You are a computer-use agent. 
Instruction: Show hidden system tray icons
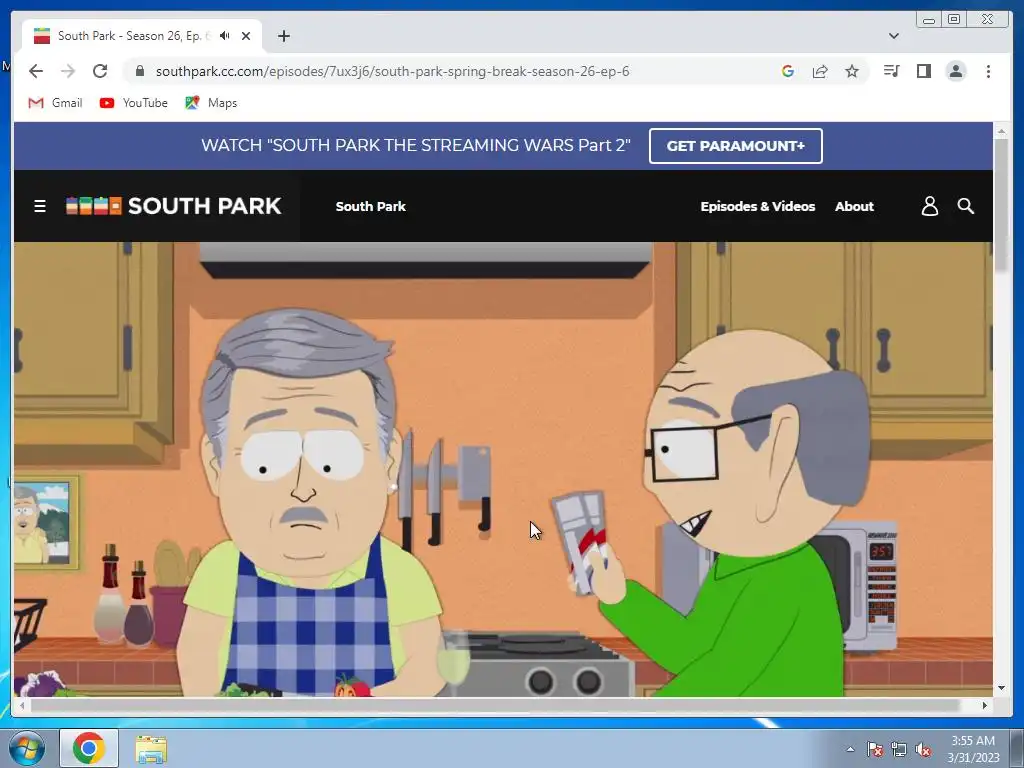pos(850,749)
